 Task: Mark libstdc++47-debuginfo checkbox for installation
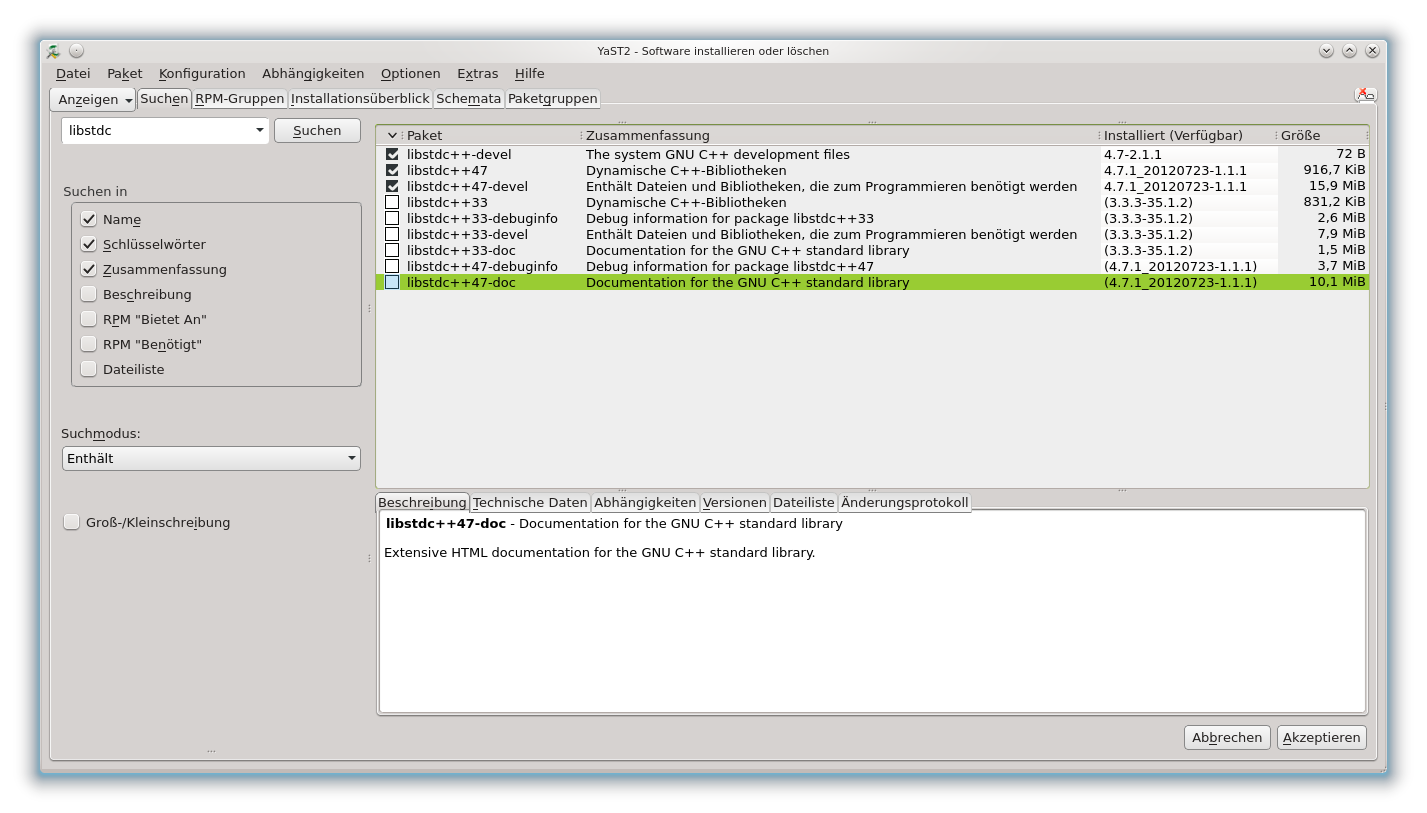click(x=392, y=266)
